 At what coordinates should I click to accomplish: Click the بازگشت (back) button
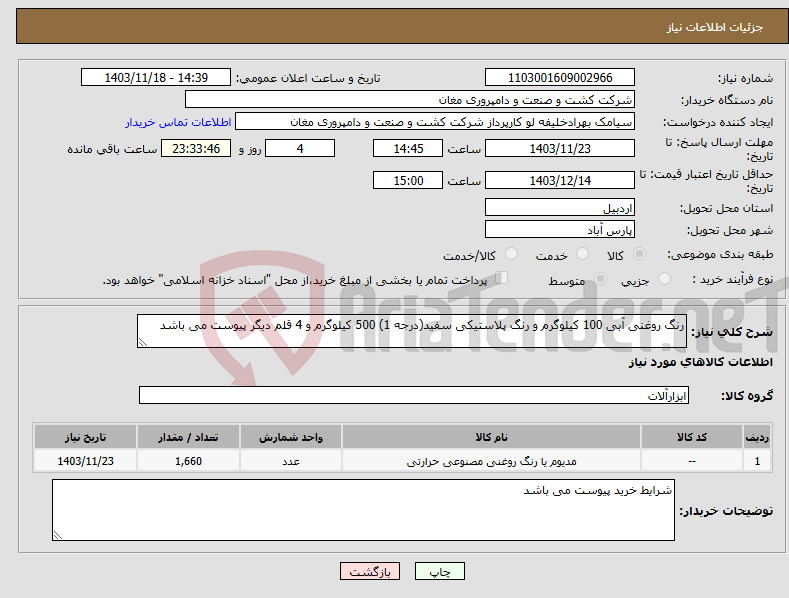(x=370, y=571)
